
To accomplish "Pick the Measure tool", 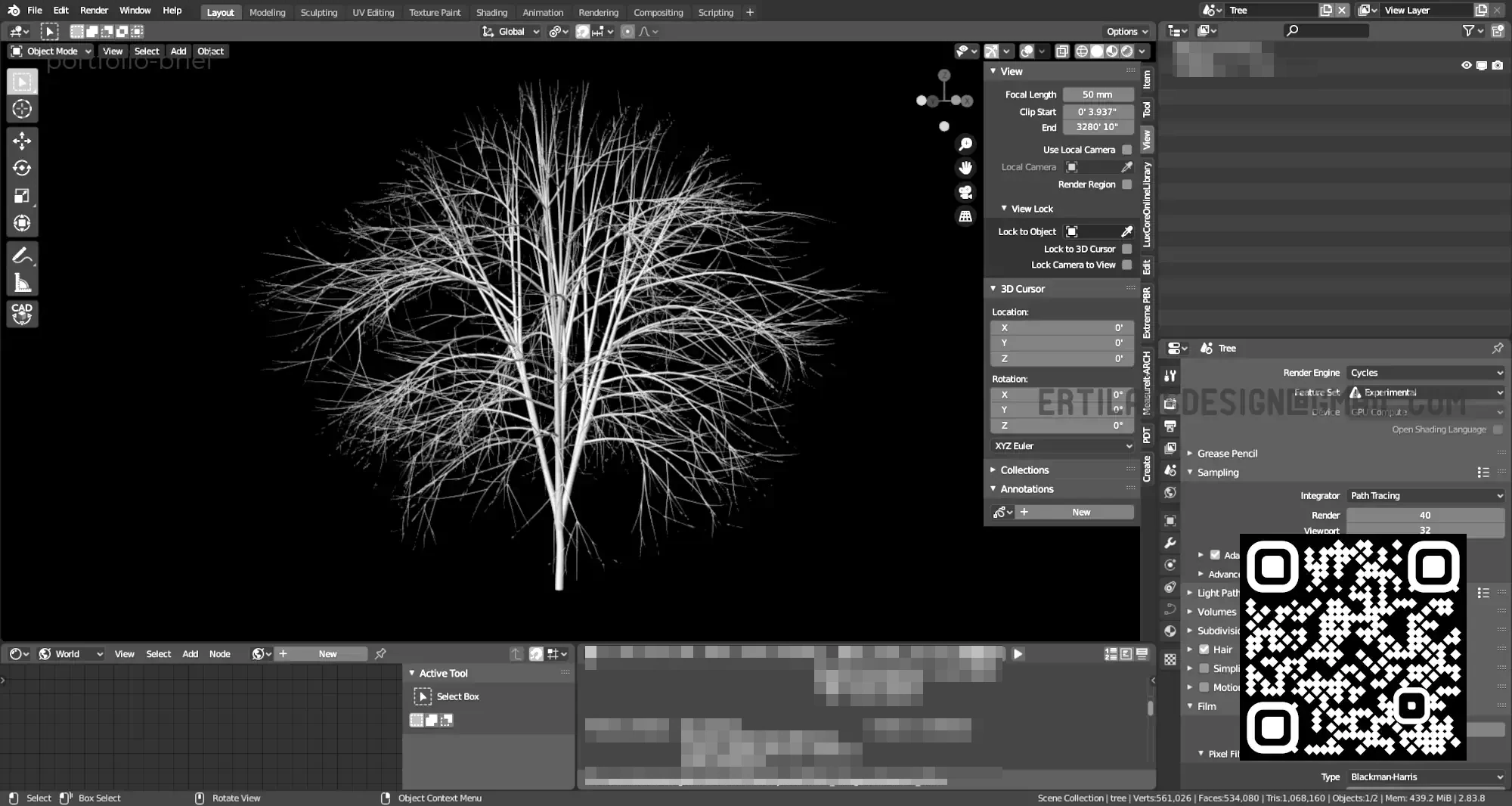I will (22, 284).
